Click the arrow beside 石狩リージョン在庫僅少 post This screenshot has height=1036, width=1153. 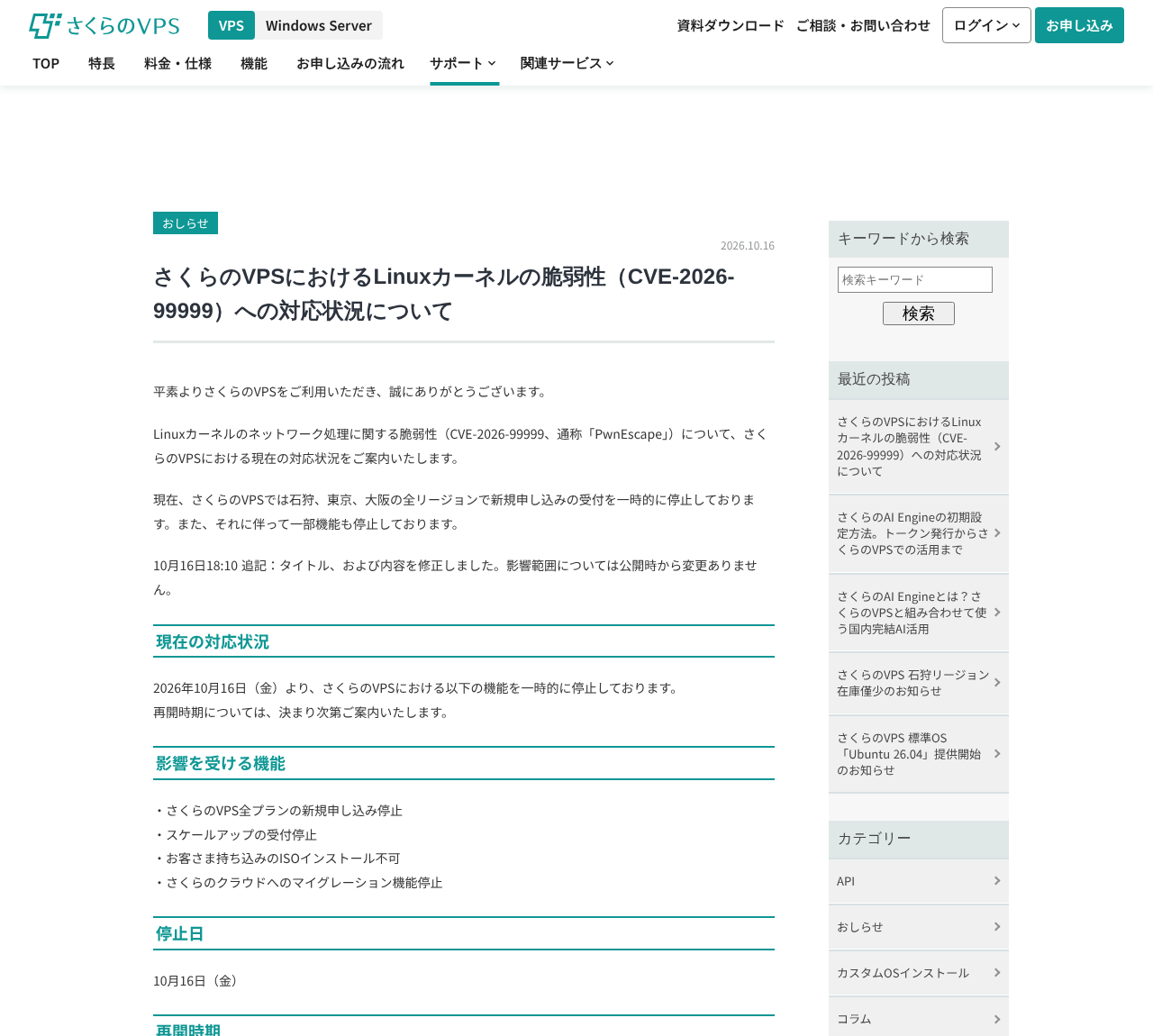point(997,683)
